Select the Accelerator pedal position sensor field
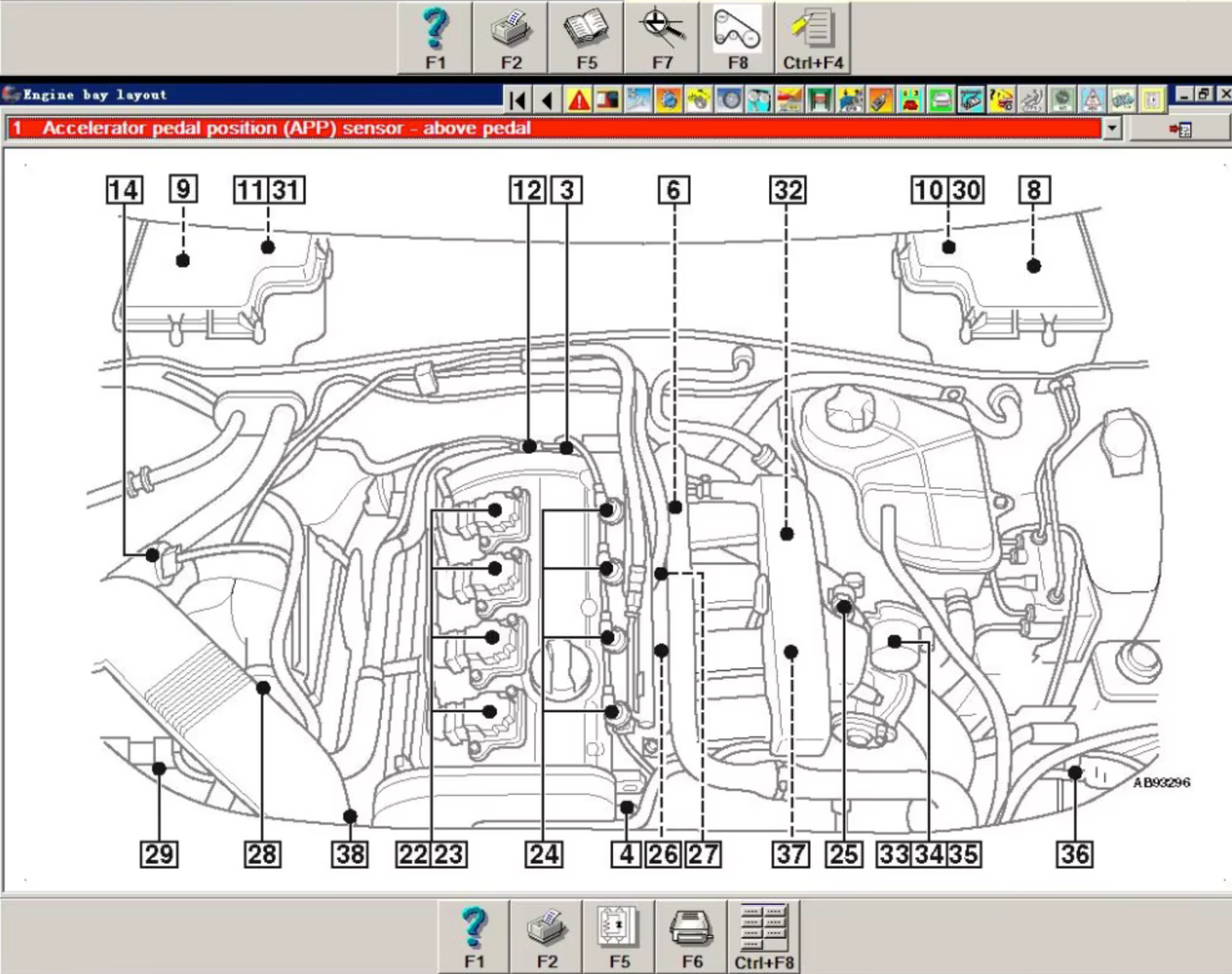 coord(554,128)
